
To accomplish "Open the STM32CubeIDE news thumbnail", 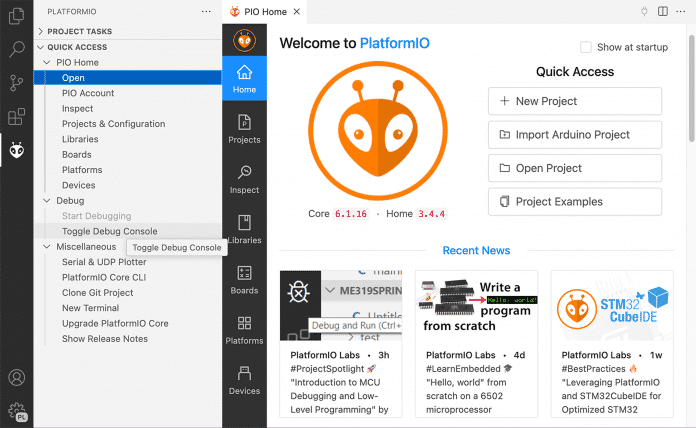I will [611, 305].
